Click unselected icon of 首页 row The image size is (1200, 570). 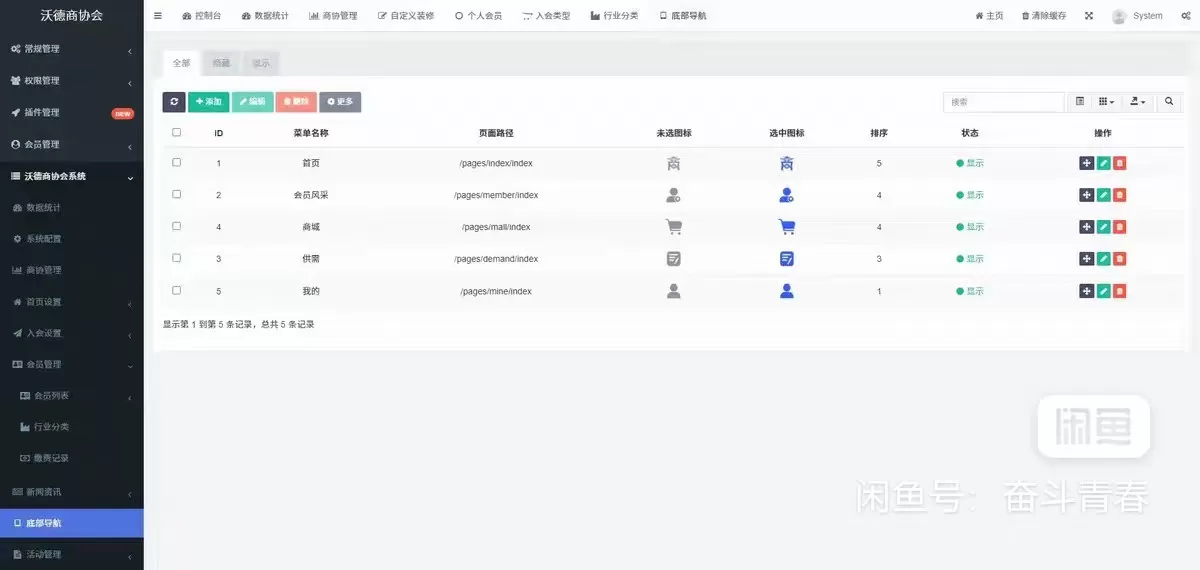(x=674, y=163)
